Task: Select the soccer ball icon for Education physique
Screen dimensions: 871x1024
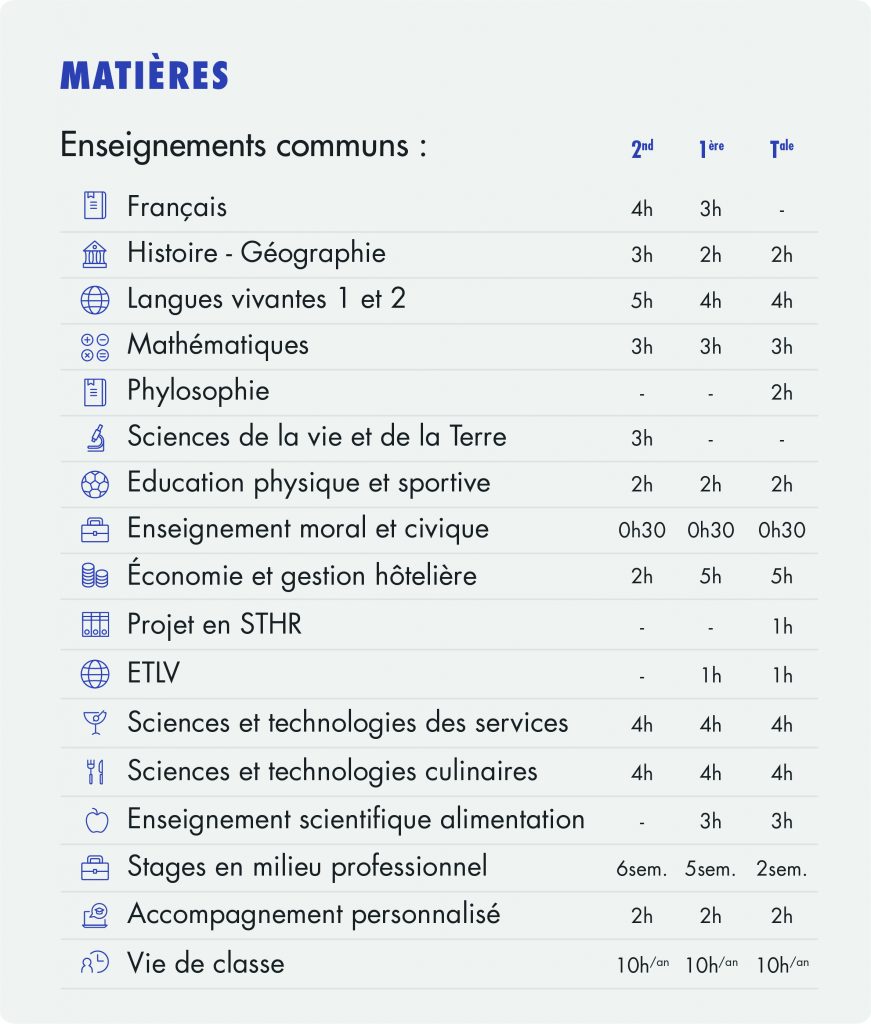Action: coord(94,484)
